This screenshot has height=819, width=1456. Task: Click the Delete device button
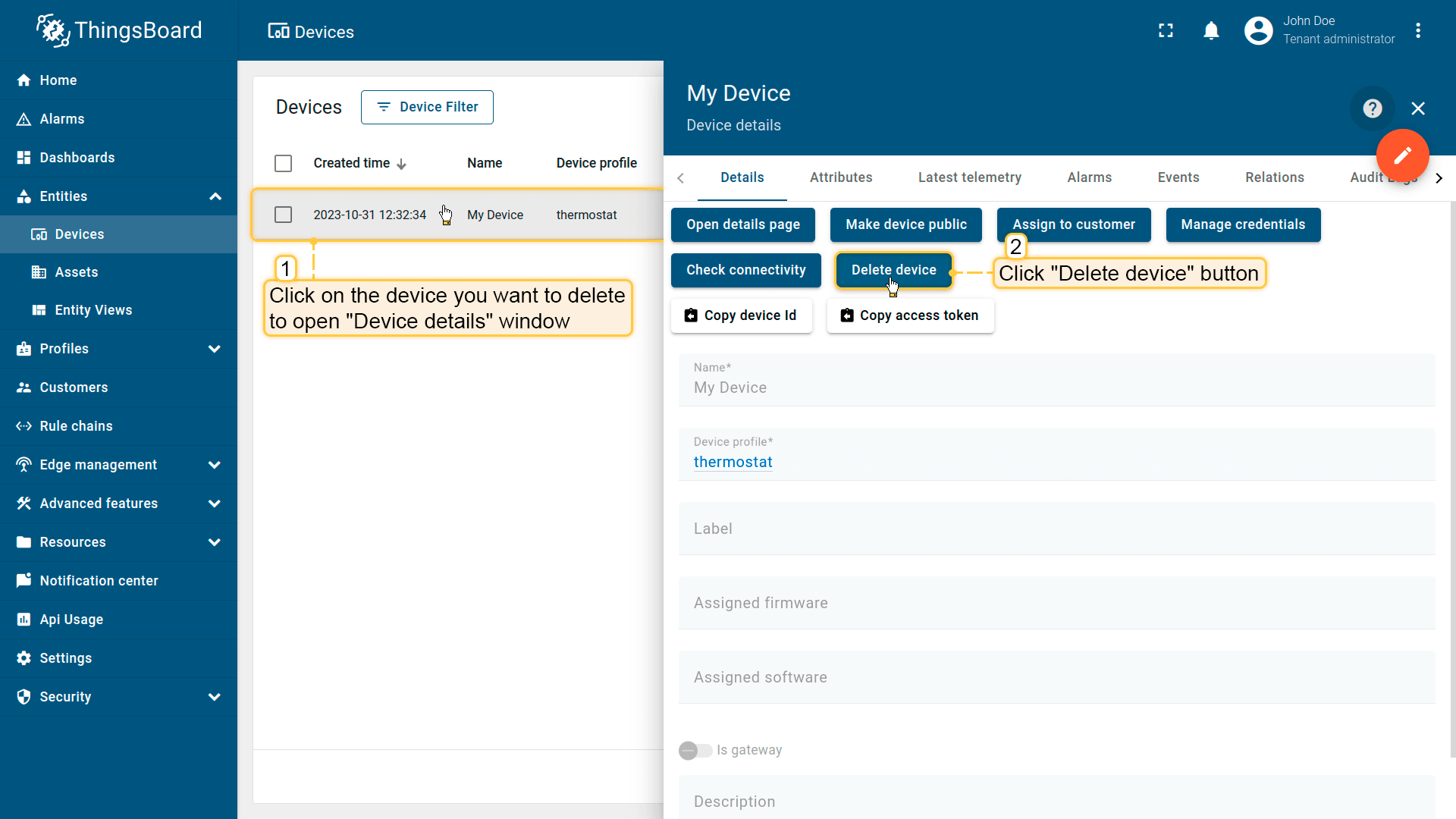pyautogui.click(x=893, y=270)
